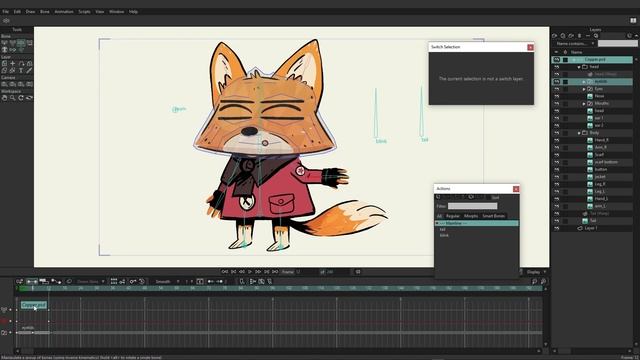Toggle visibility of the Nose layer
The height and width of the screenshot is (360, 640).
[x=557, y=96]
